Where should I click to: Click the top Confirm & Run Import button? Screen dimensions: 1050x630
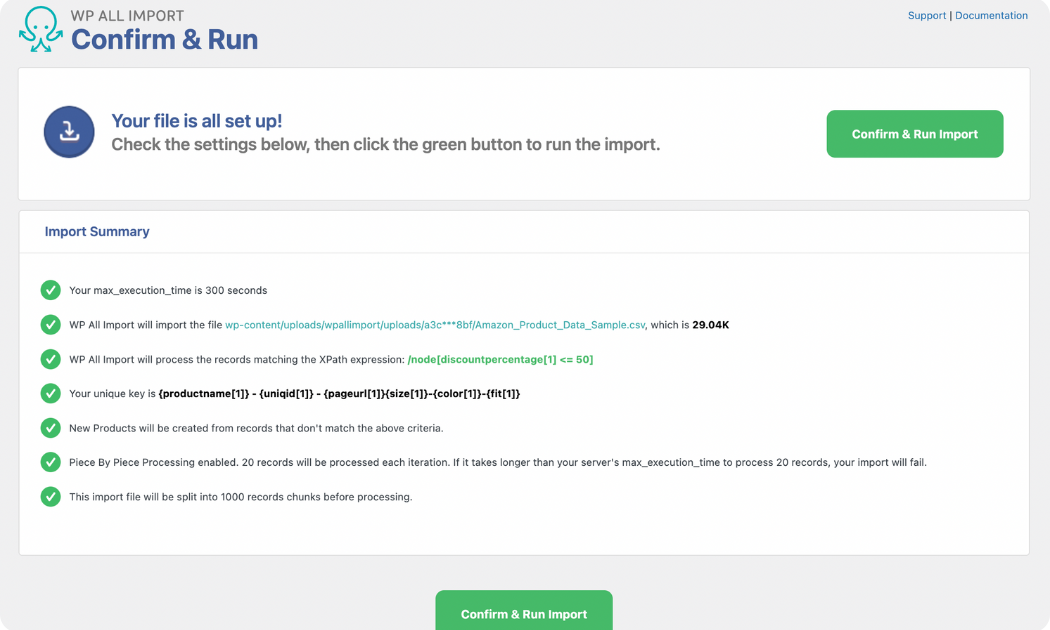tap(914, 133)
